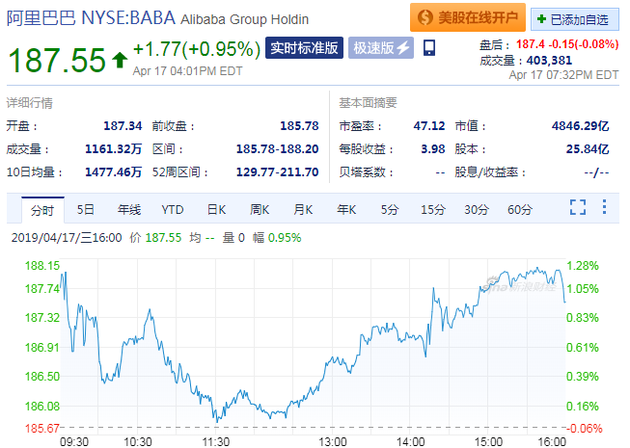
Task: Click share capital value 25.84亿
Action: click(587, 149)
